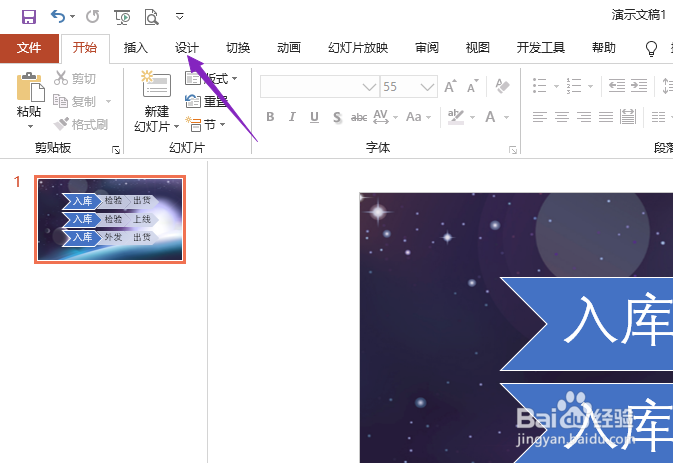Click the Increase Font Size icon

[450, 87]
